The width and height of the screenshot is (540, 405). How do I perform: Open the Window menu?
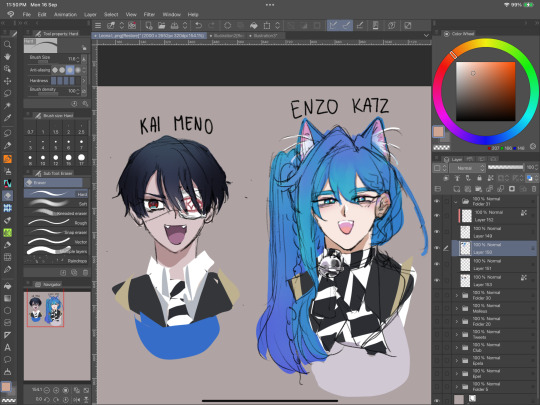(x=172, y=14)
